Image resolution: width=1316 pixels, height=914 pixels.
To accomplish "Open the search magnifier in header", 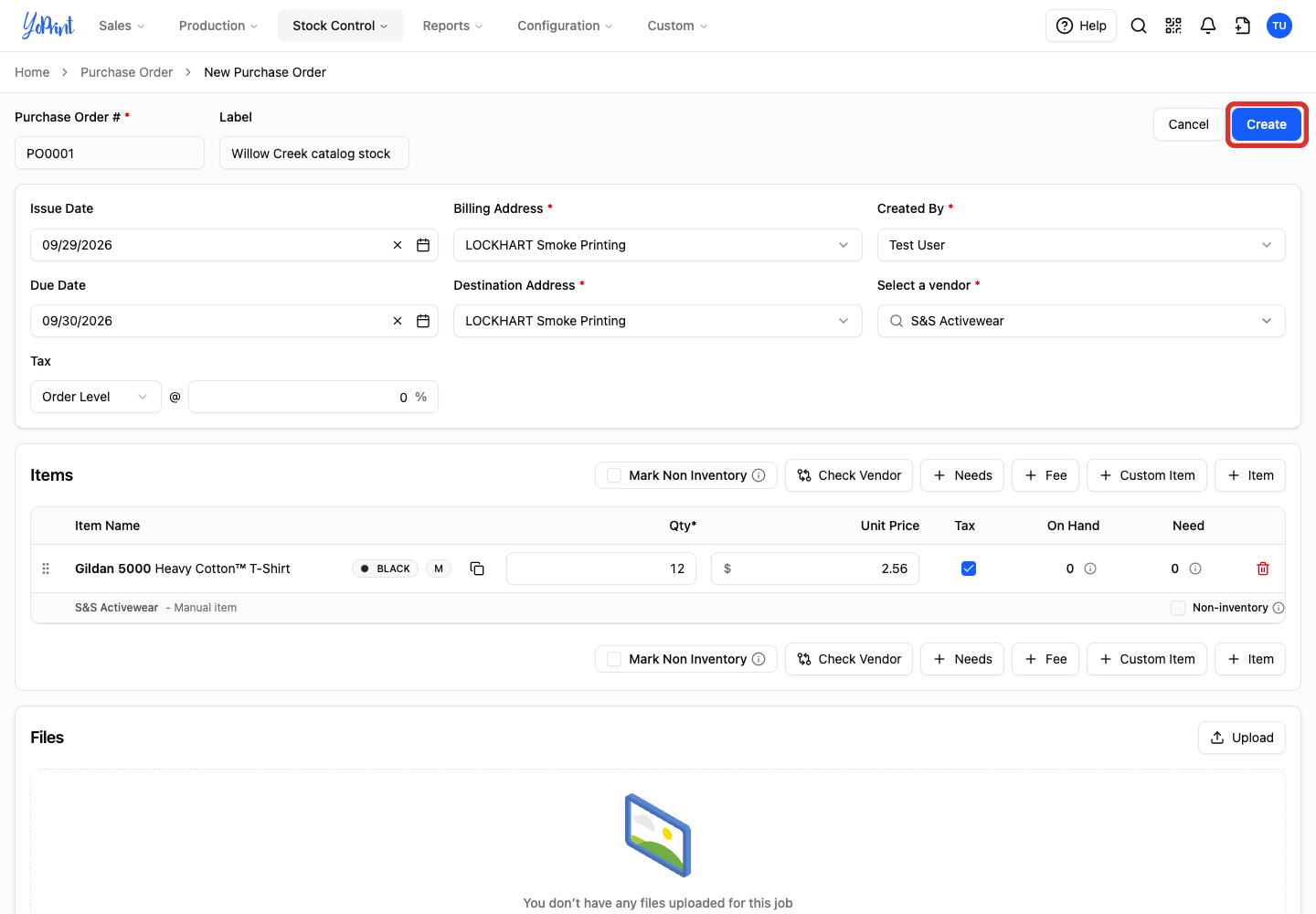I will point(1139,26).
